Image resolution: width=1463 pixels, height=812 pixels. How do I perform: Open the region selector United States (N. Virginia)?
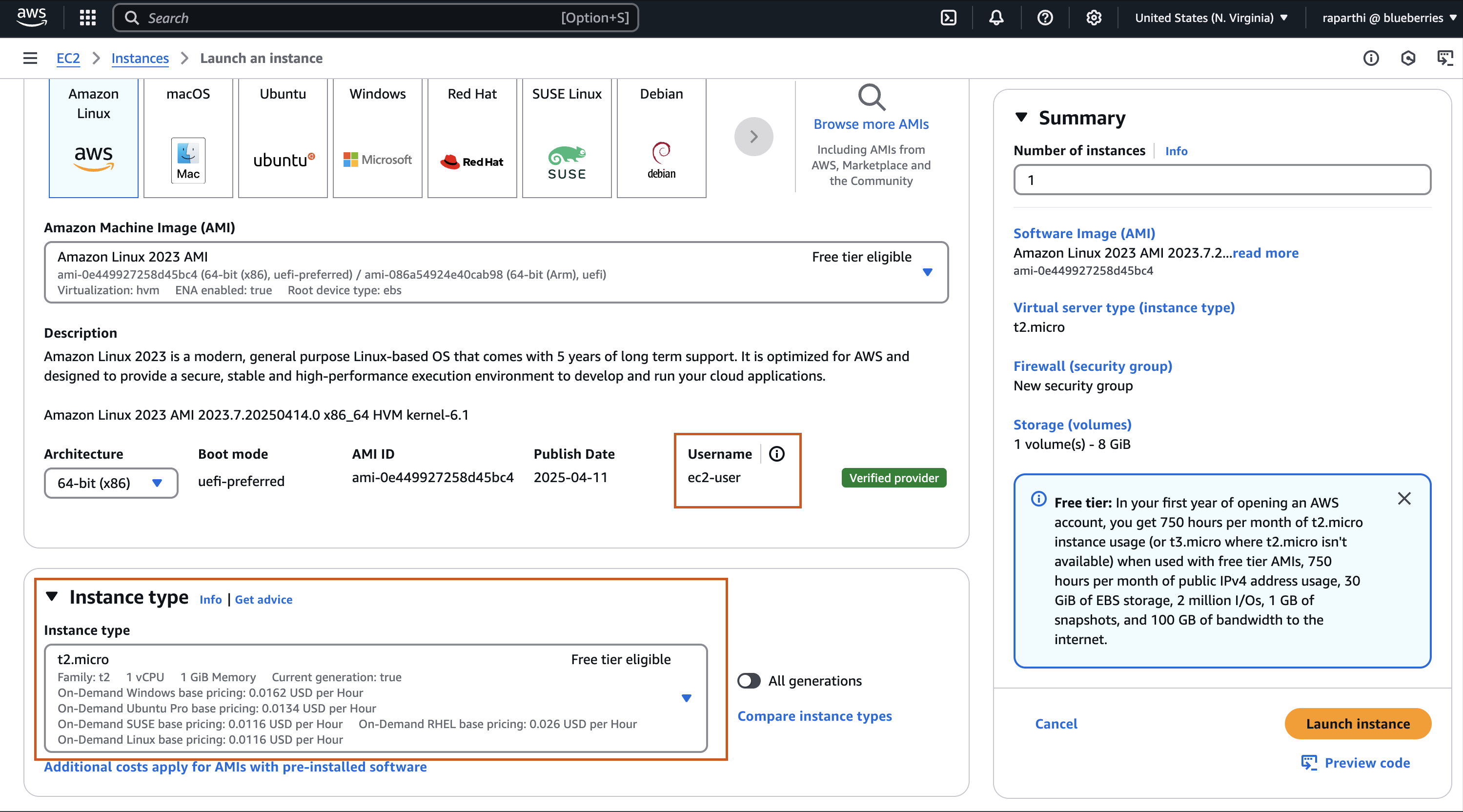point(1211,18)
